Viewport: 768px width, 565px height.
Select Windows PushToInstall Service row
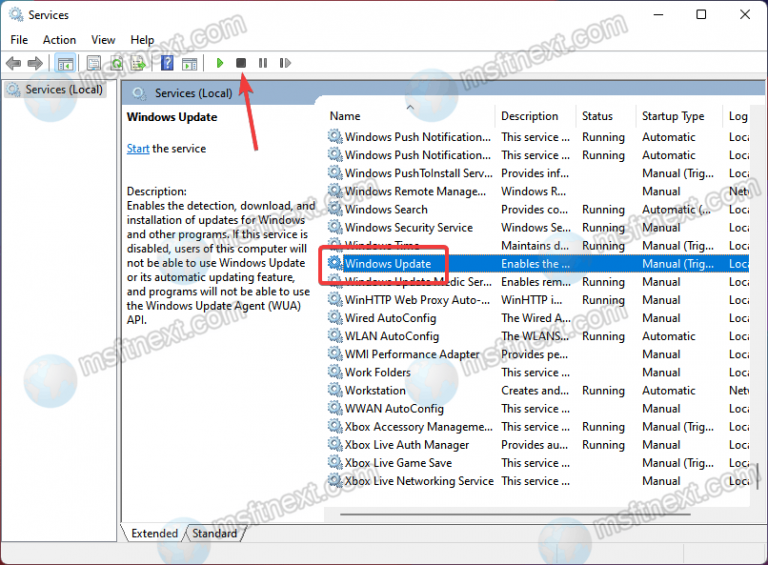click(537, 173)
